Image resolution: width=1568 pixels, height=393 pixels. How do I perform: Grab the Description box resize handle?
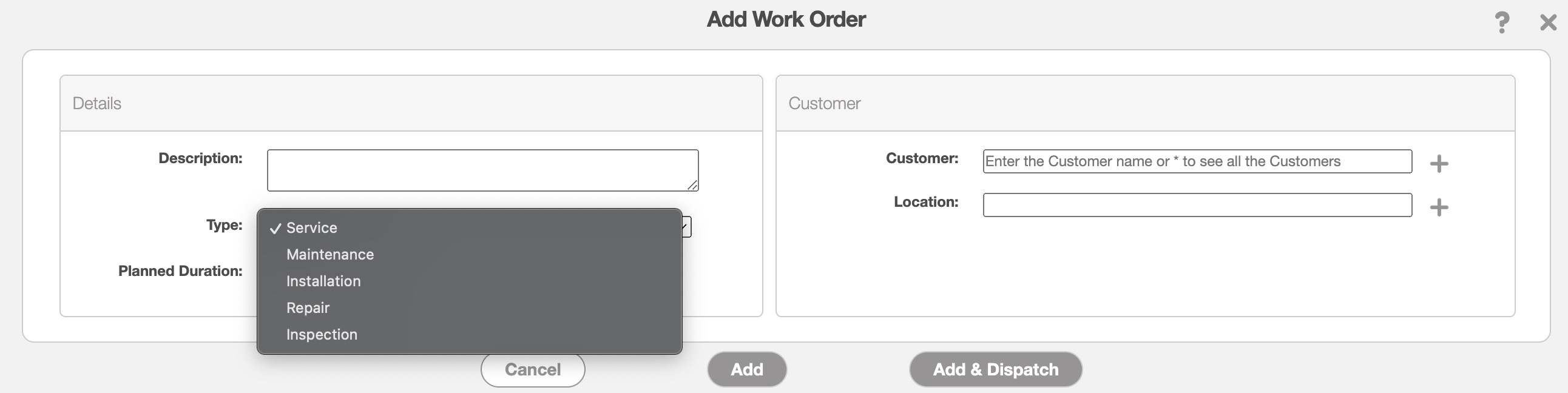(692, 186)
